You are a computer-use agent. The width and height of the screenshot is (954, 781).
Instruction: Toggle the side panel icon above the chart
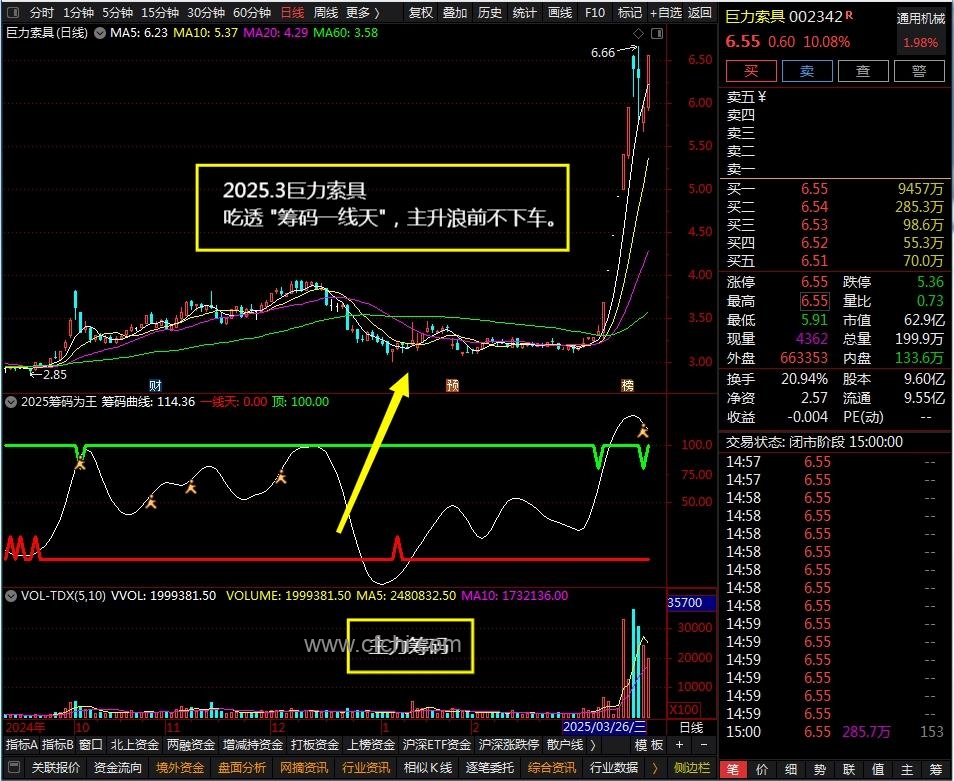point(656,33)
